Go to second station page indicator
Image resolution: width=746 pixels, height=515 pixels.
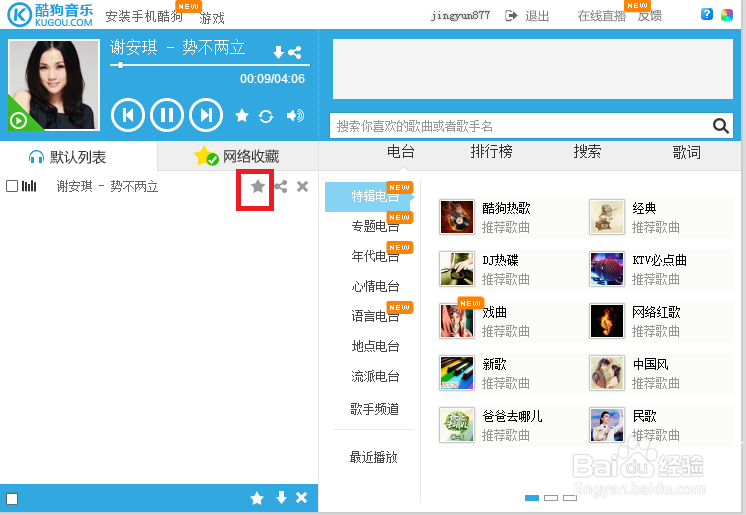(x=551, y=498)
